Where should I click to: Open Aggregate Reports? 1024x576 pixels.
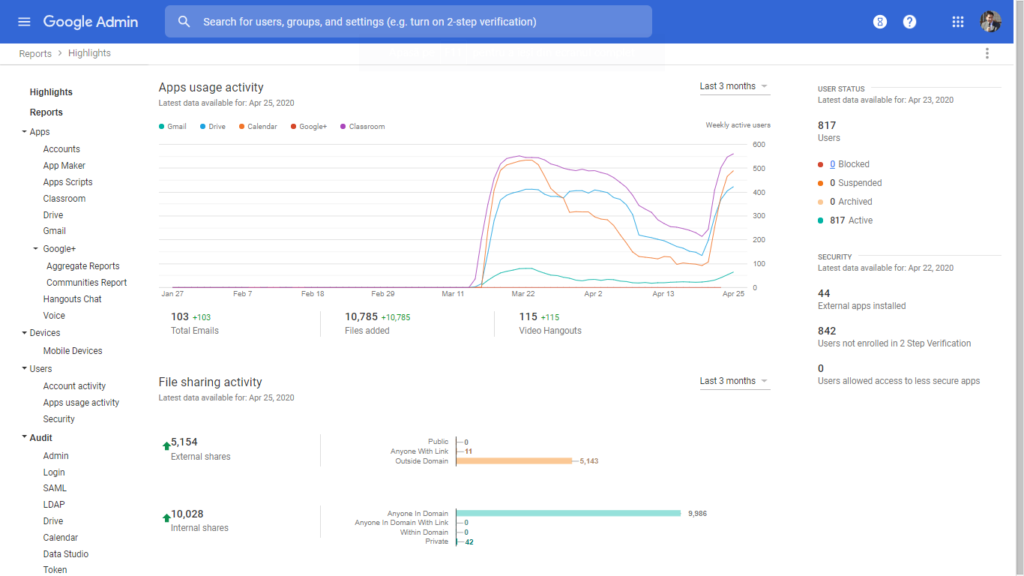[83, 266]
